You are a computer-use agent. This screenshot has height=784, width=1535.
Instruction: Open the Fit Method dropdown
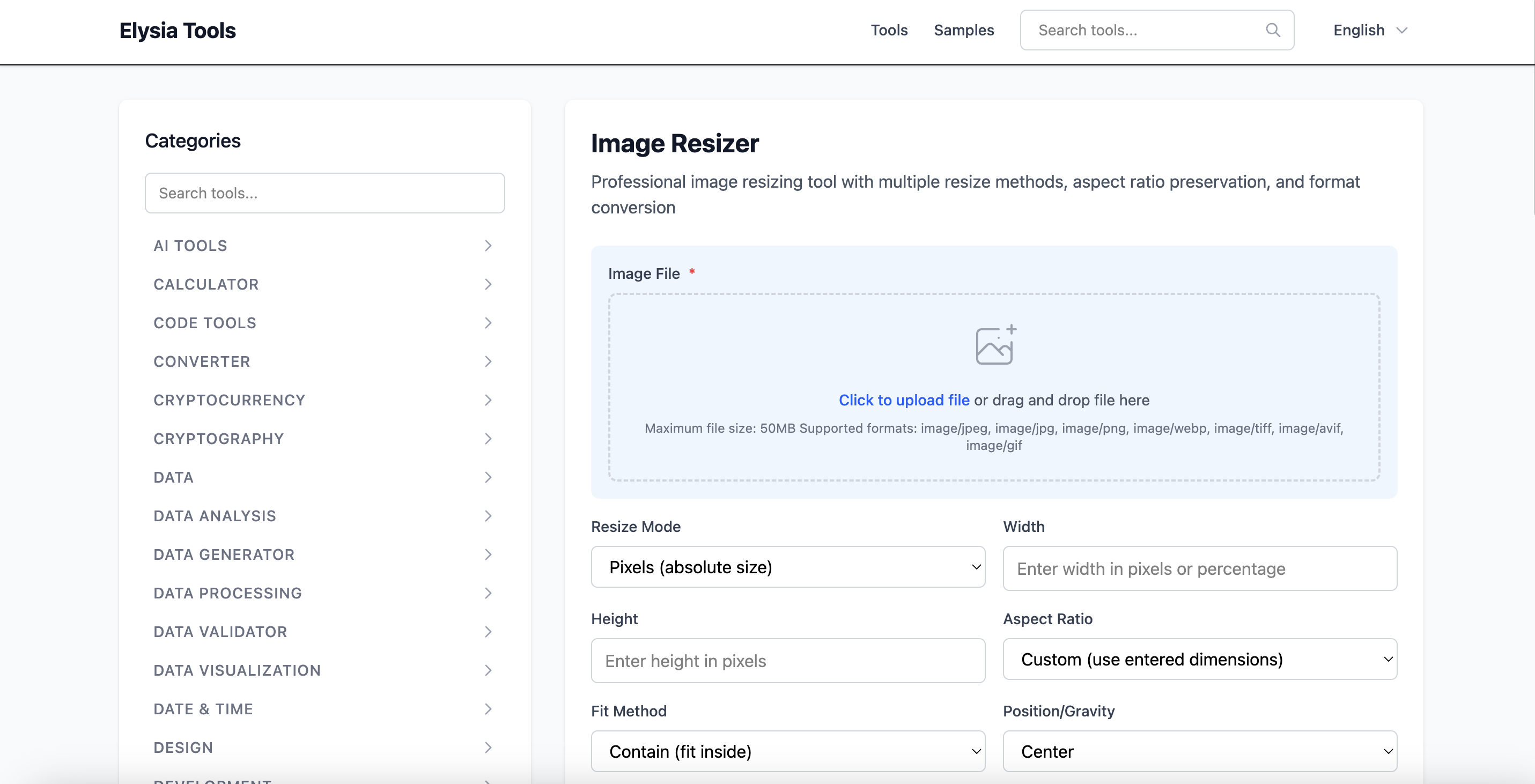(788, 751)
